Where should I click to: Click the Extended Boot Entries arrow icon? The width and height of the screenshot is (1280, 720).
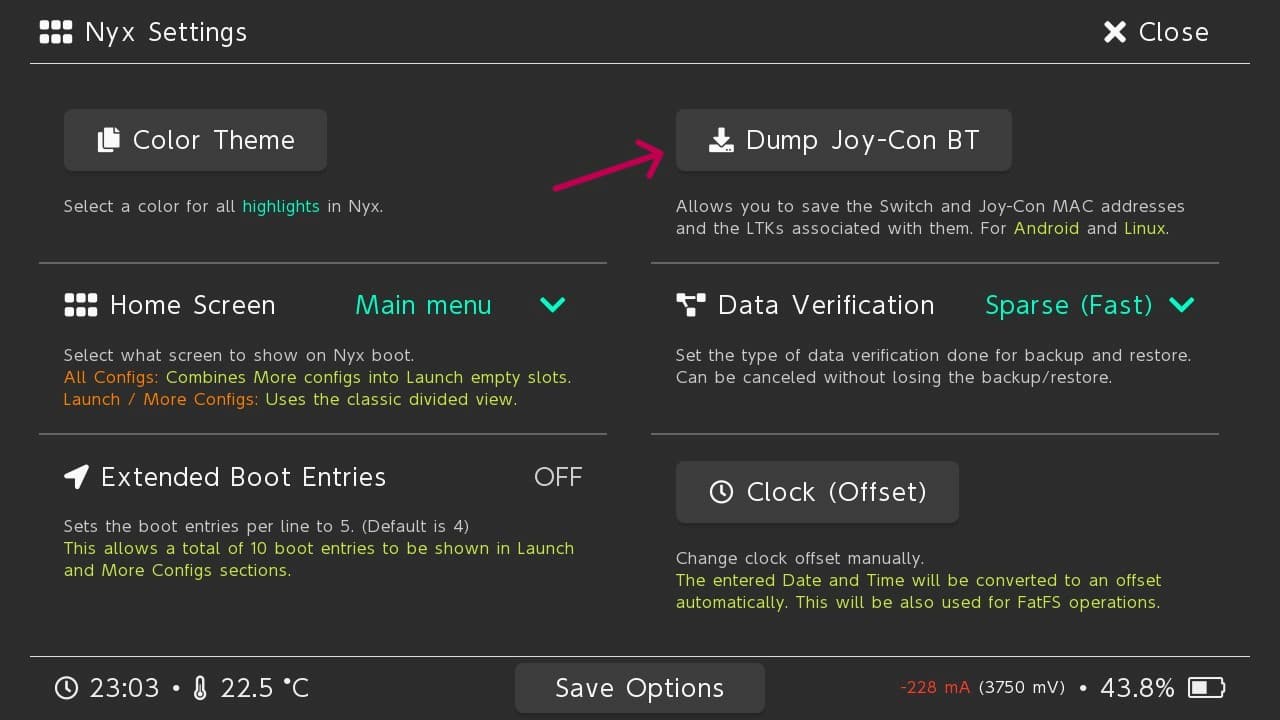[x=77, y=477]
